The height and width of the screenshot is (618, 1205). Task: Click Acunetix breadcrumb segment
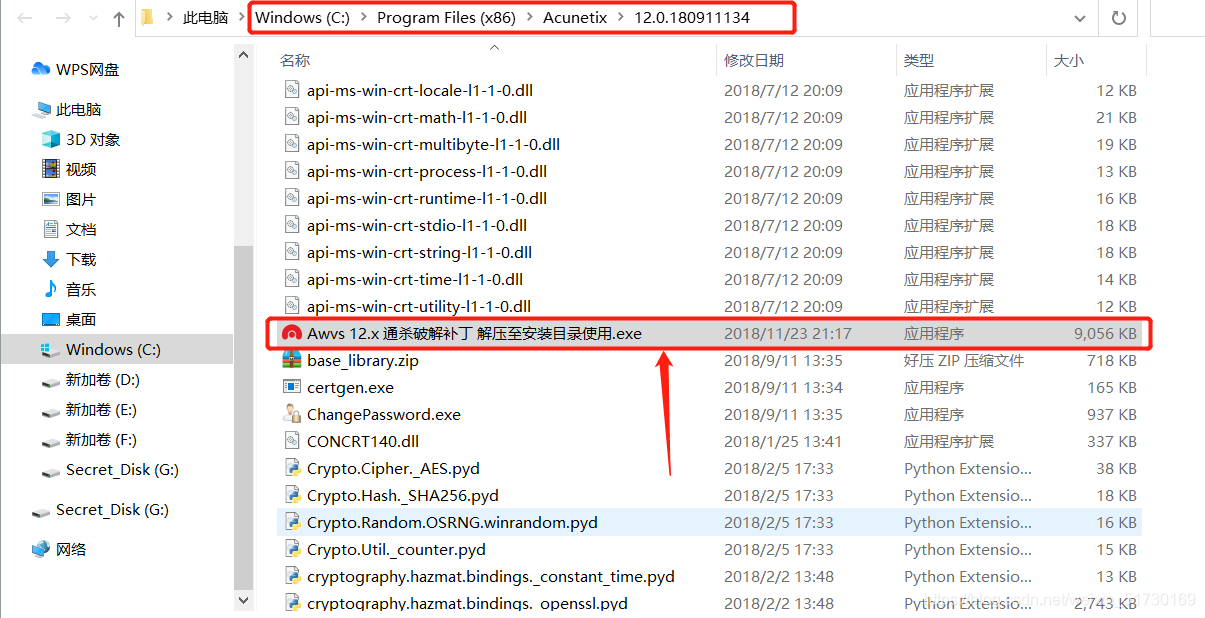pos(575,18)
